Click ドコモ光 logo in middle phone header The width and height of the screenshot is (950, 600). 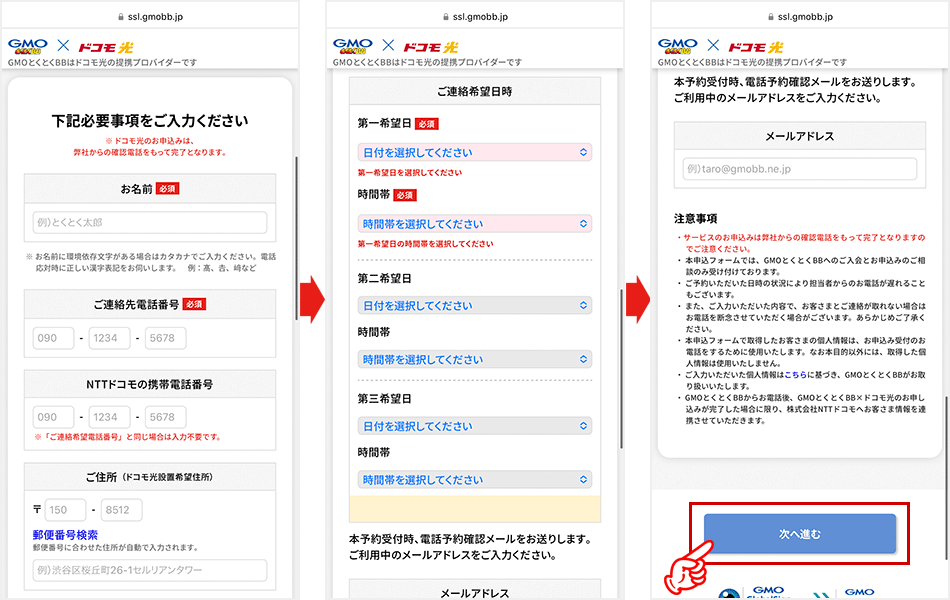(431, 47)
